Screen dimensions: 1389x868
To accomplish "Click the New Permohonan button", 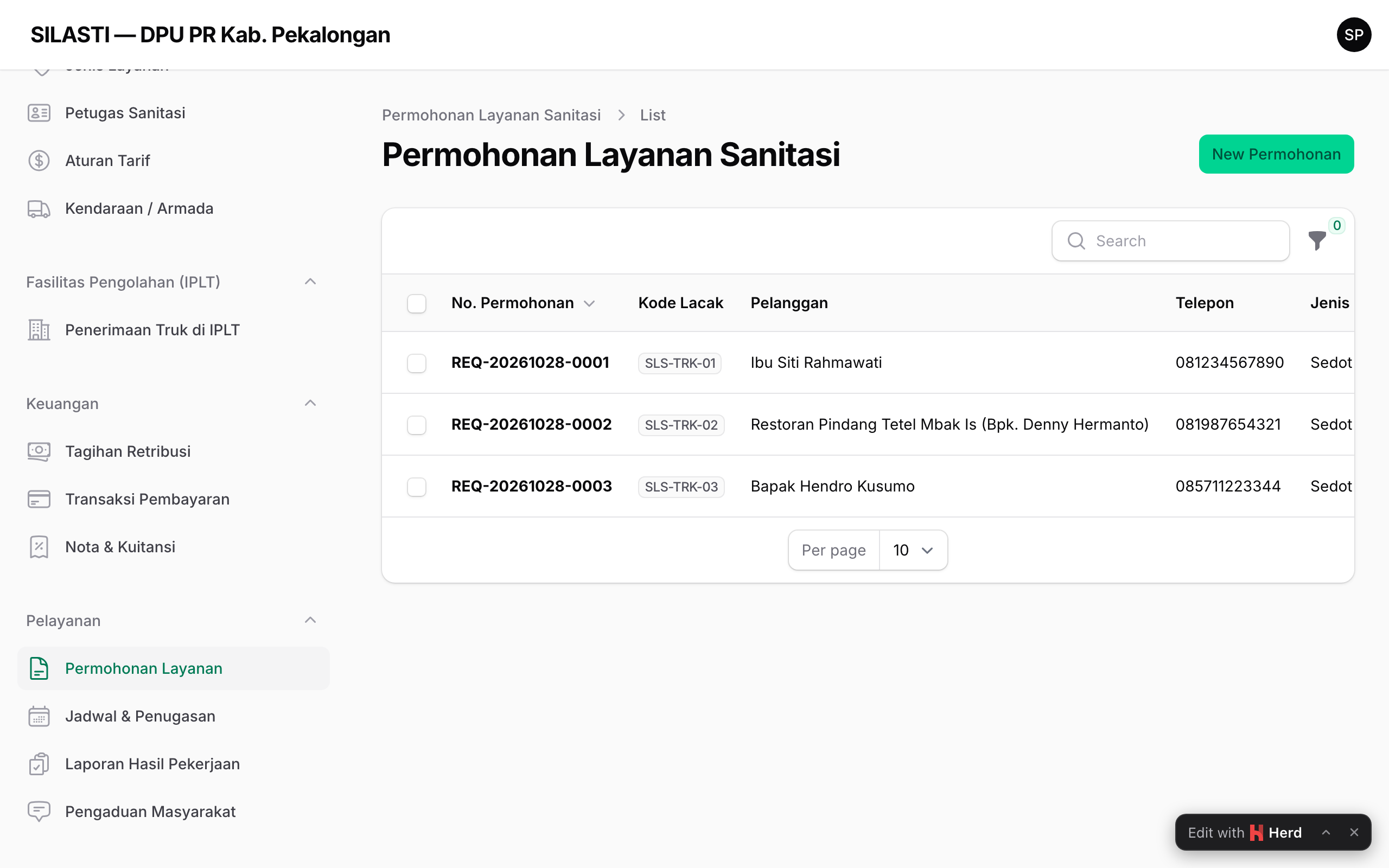I will pos(1276,154).
